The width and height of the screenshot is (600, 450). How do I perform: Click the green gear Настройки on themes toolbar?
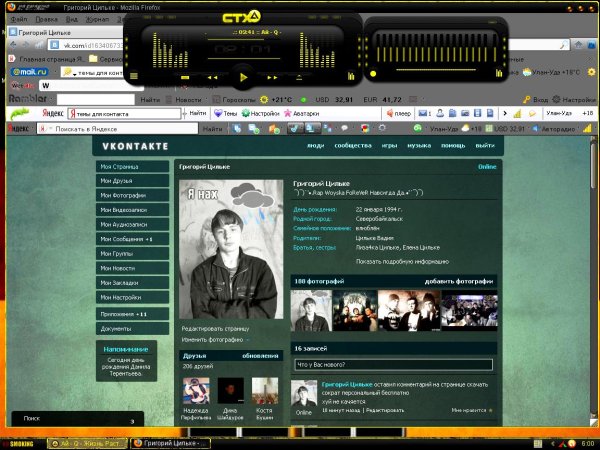coord(261,113)
